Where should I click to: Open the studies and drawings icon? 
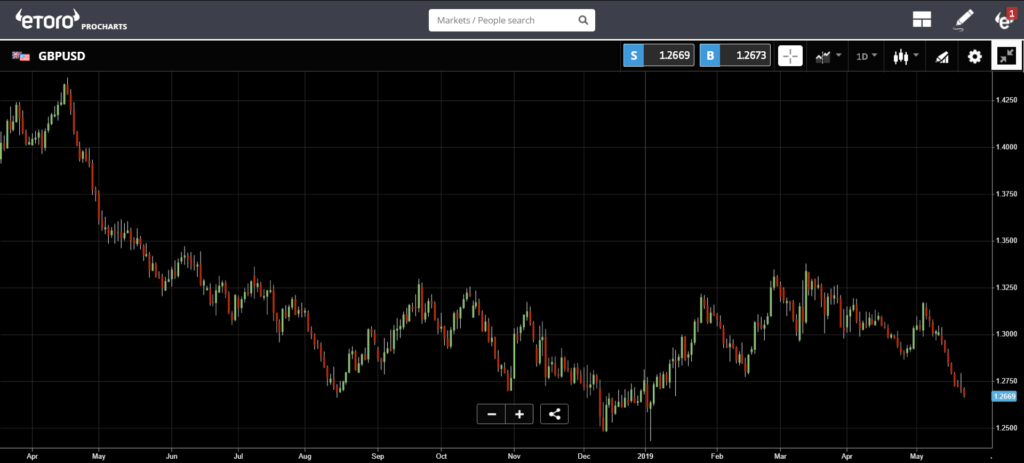point(941,57)
